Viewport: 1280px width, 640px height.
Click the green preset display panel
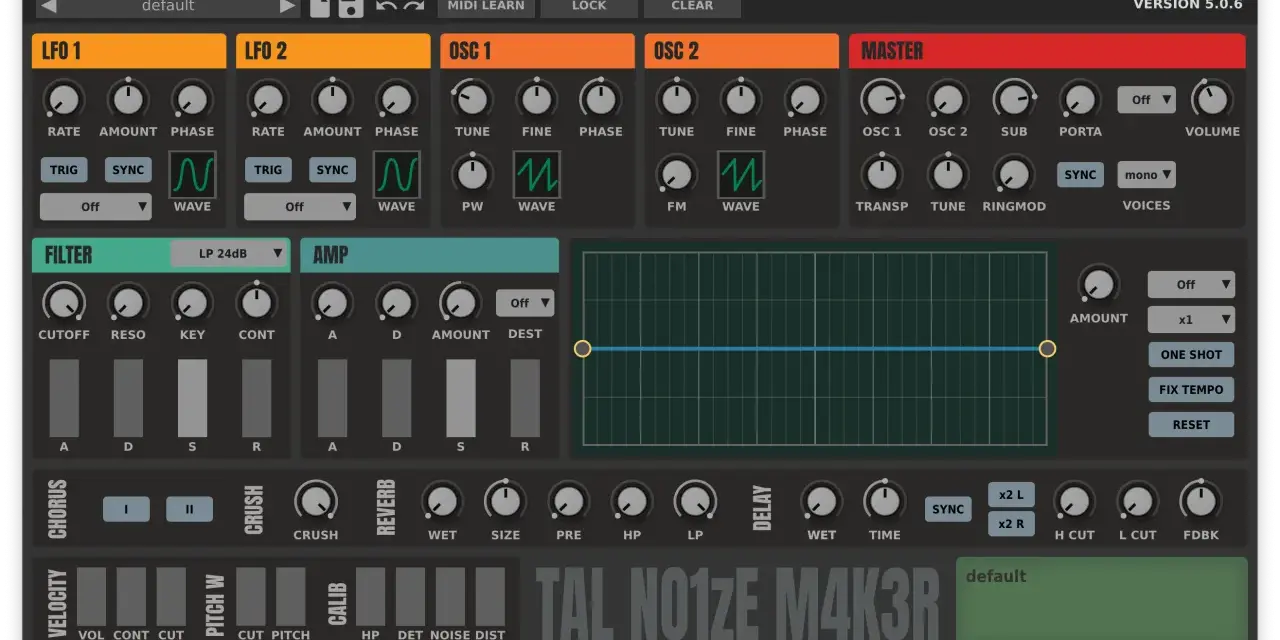pyautogui.click(x=1102, y=598)
